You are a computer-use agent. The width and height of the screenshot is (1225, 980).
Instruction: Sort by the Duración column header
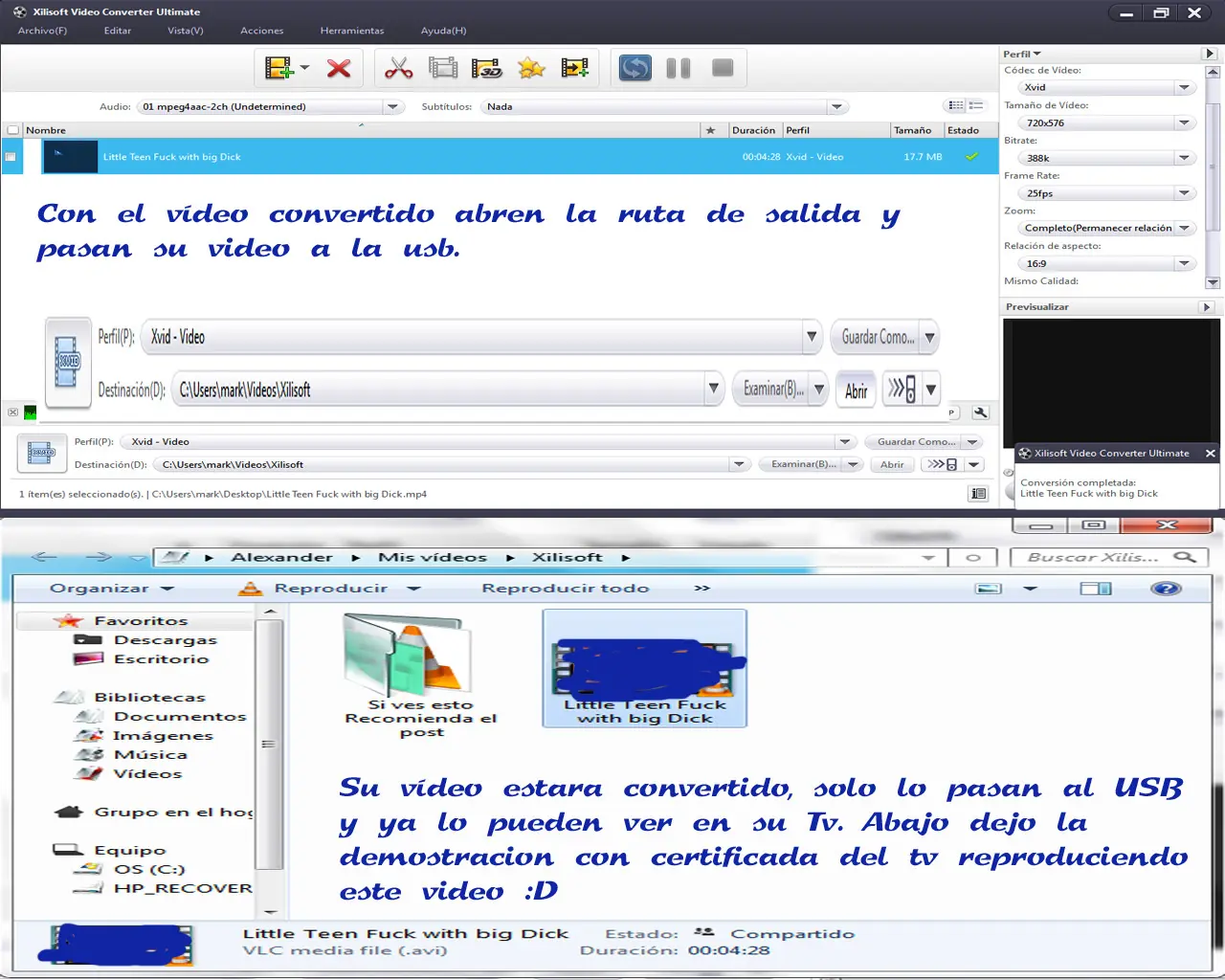754,130
